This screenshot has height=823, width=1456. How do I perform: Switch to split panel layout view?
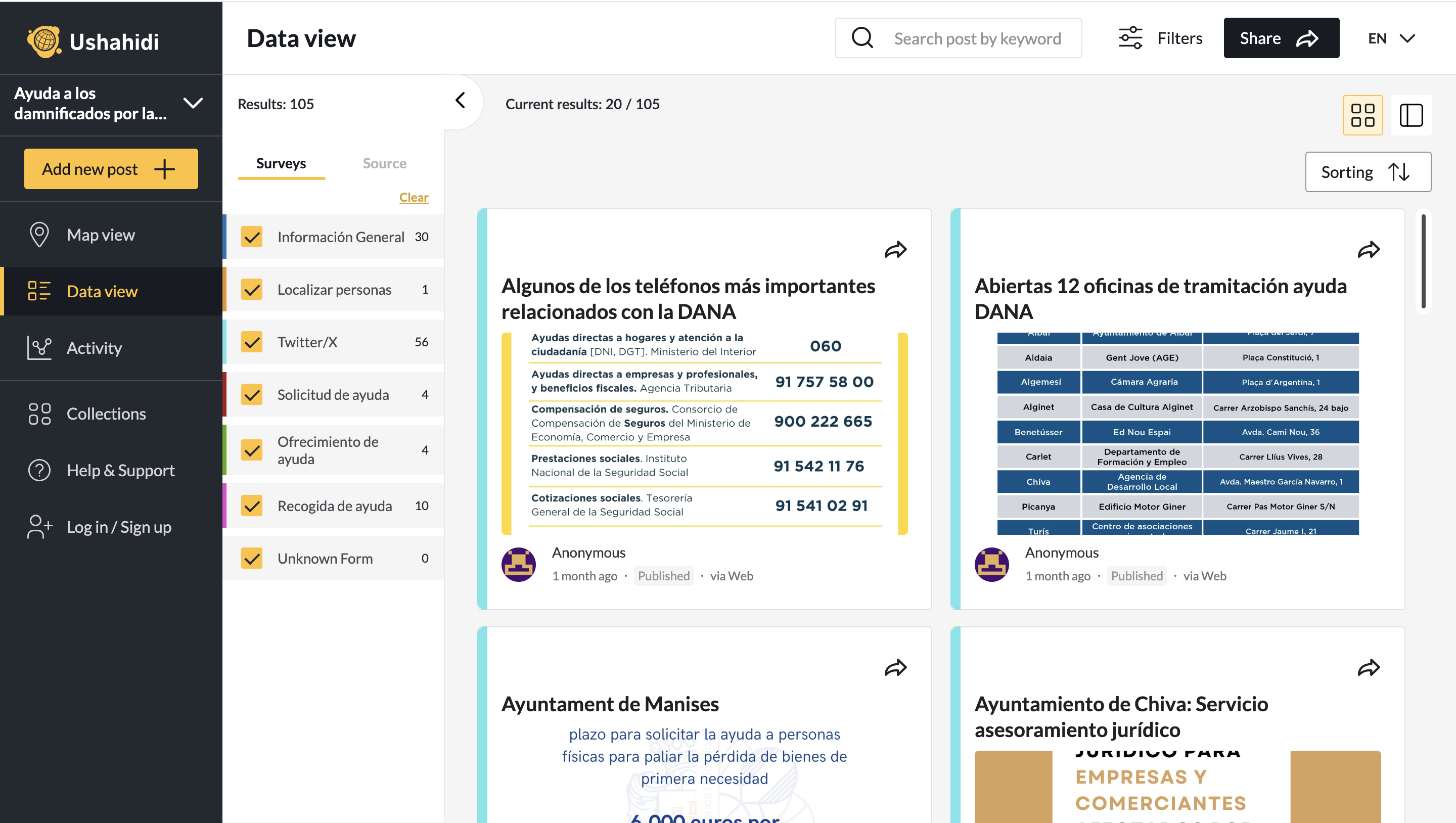pos(1411,115)
